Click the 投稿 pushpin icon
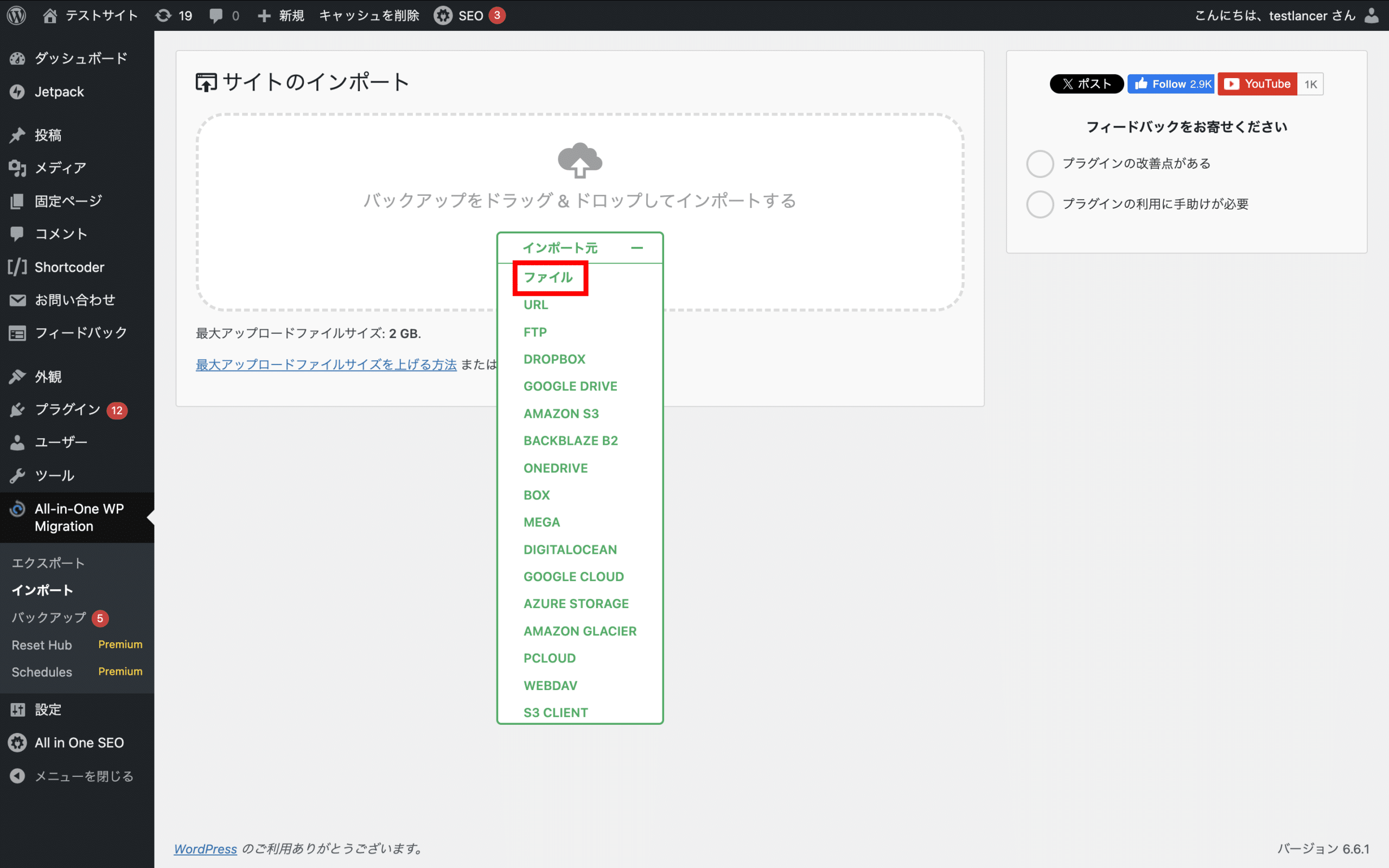 (17, 135)
